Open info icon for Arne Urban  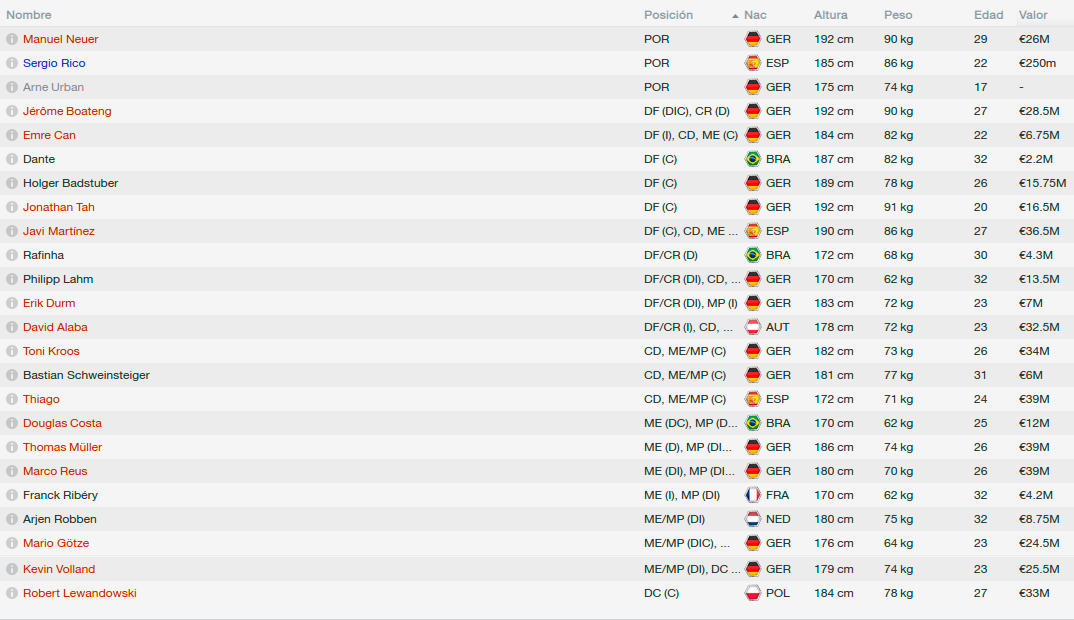(12, 87)
